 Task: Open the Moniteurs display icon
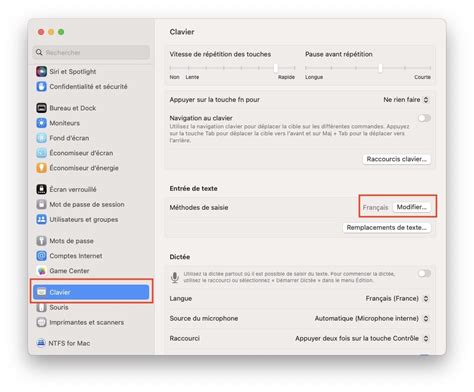[41, 123]
